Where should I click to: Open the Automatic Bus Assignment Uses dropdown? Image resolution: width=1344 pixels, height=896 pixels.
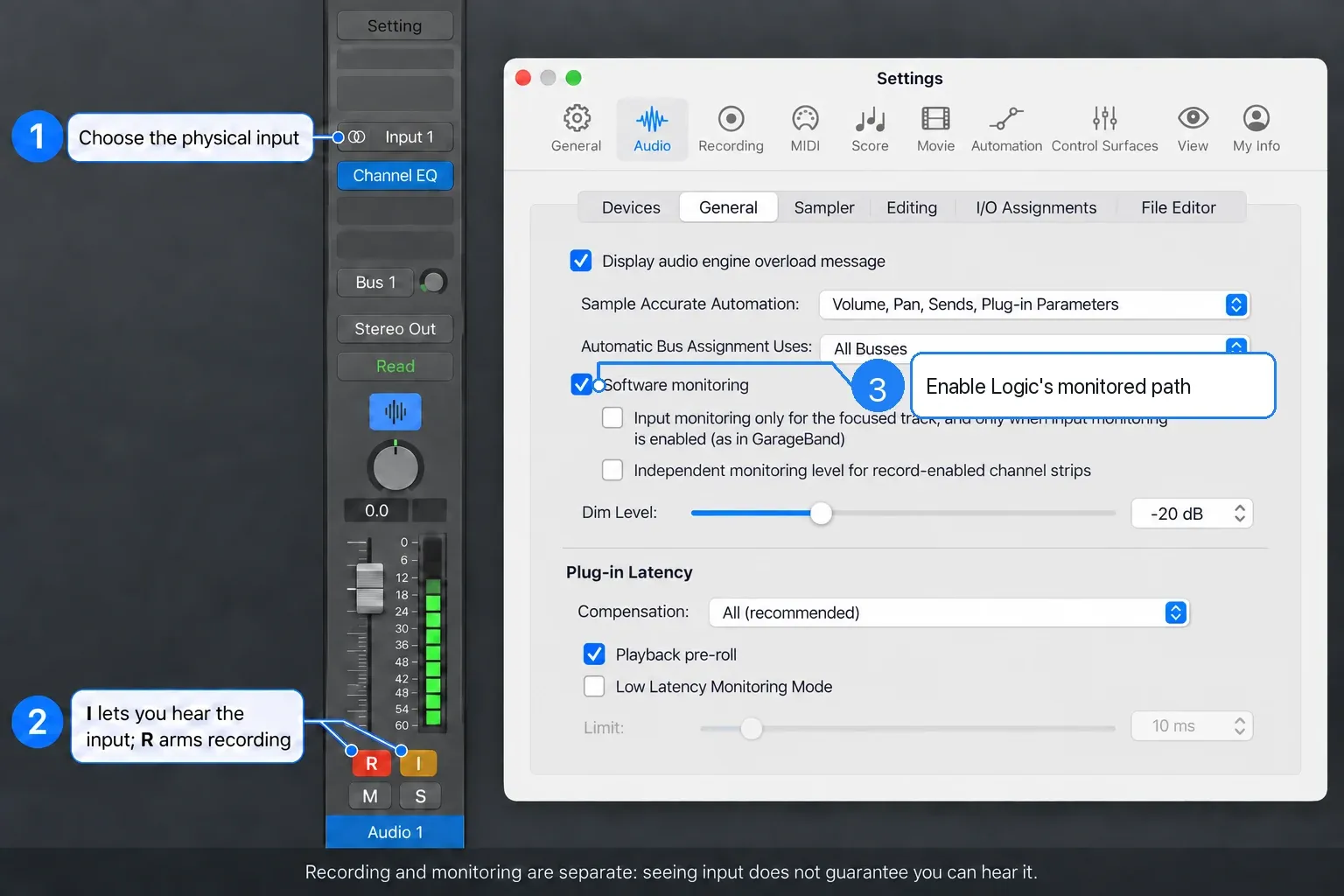[x=1034, y=347]
